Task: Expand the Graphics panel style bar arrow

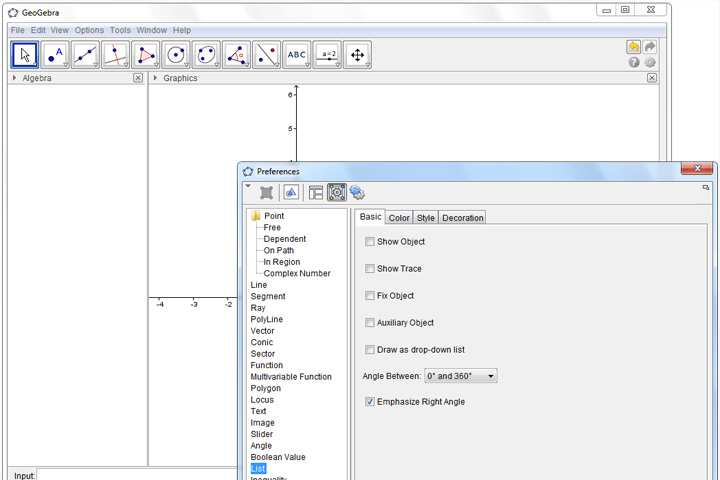Action: click(x=155, y=78)
